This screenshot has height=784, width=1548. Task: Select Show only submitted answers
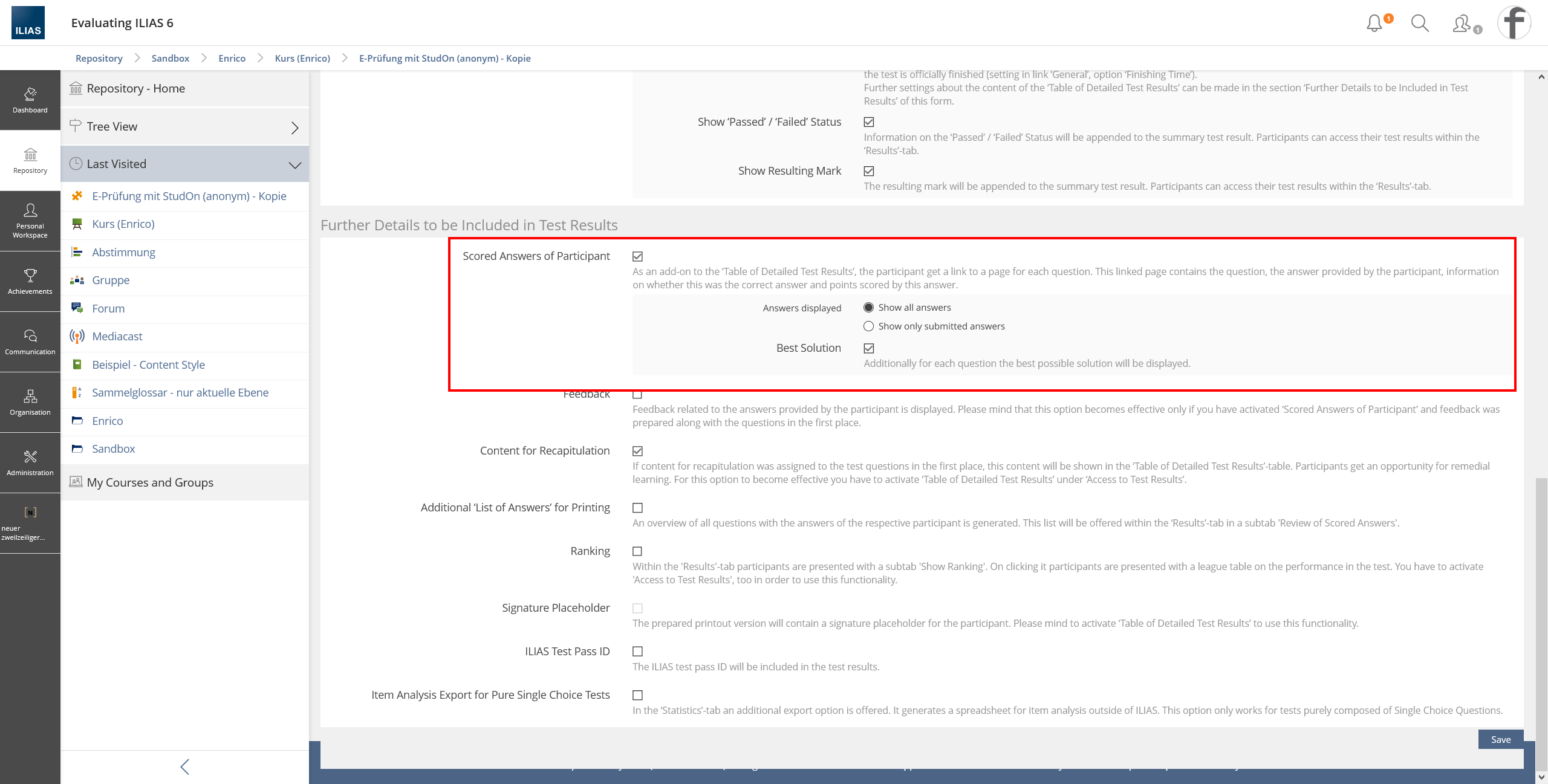point(869,326)
